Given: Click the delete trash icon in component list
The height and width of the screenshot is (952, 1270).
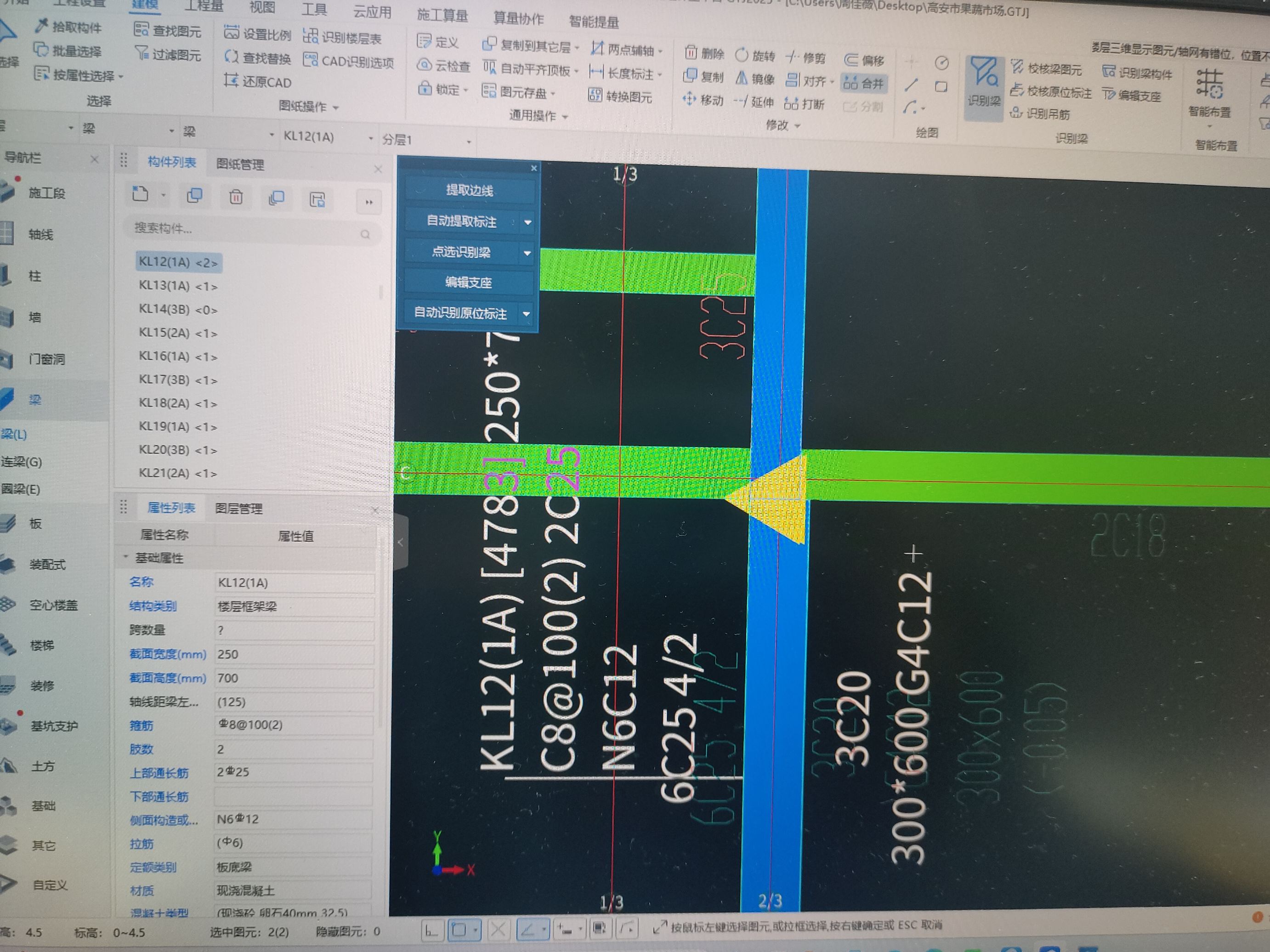Looking at the screenshot, I should tap(235, 198).
